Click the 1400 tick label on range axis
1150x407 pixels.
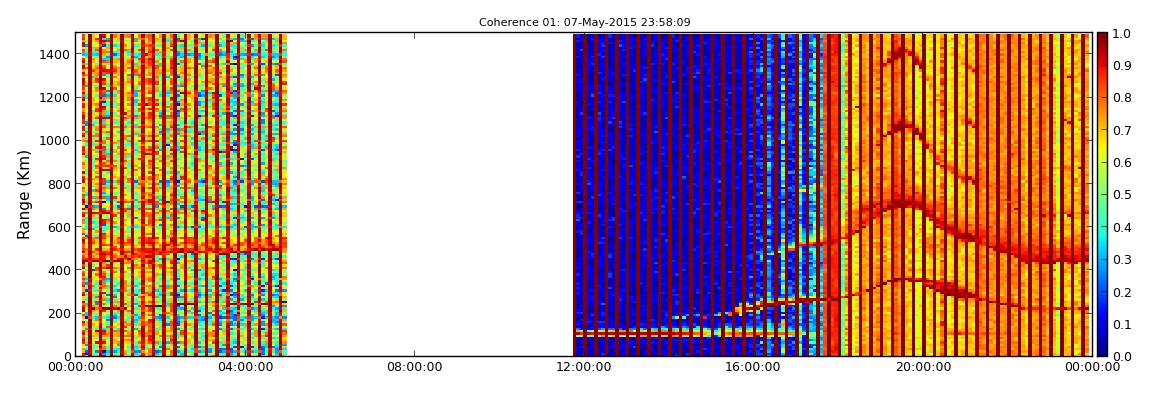(56, 54)
